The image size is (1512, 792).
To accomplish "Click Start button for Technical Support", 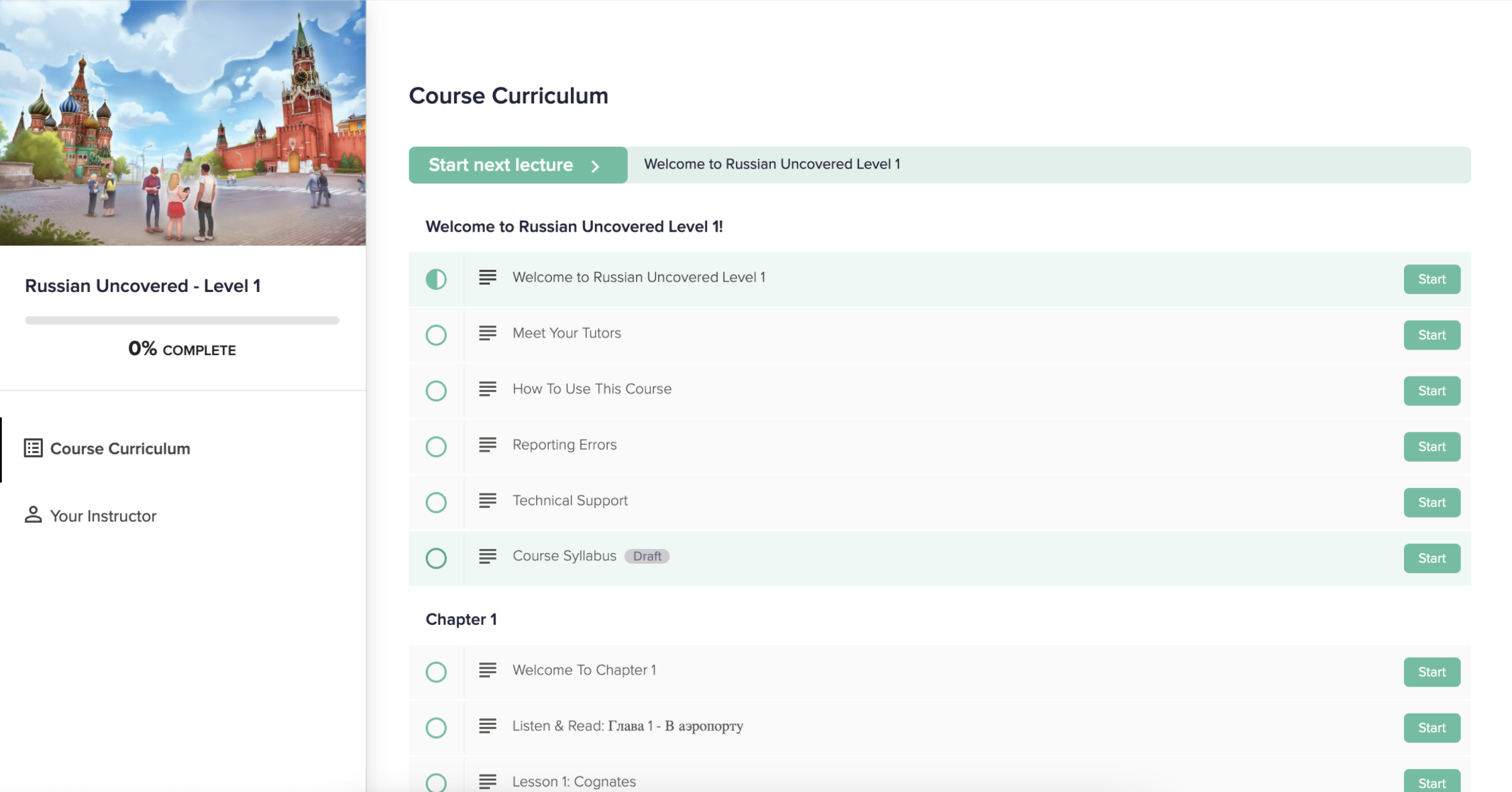I will [x=1432, y=502].
